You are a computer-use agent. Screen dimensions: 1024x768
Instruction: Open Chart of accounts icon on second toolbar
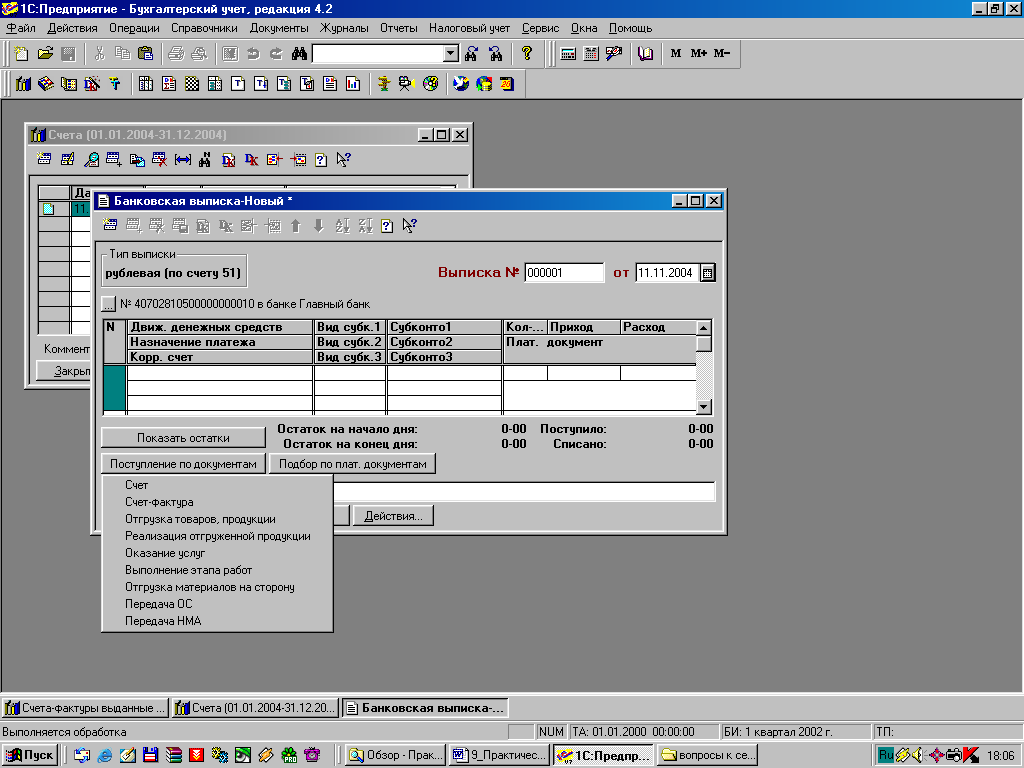[x=23, y=84]
